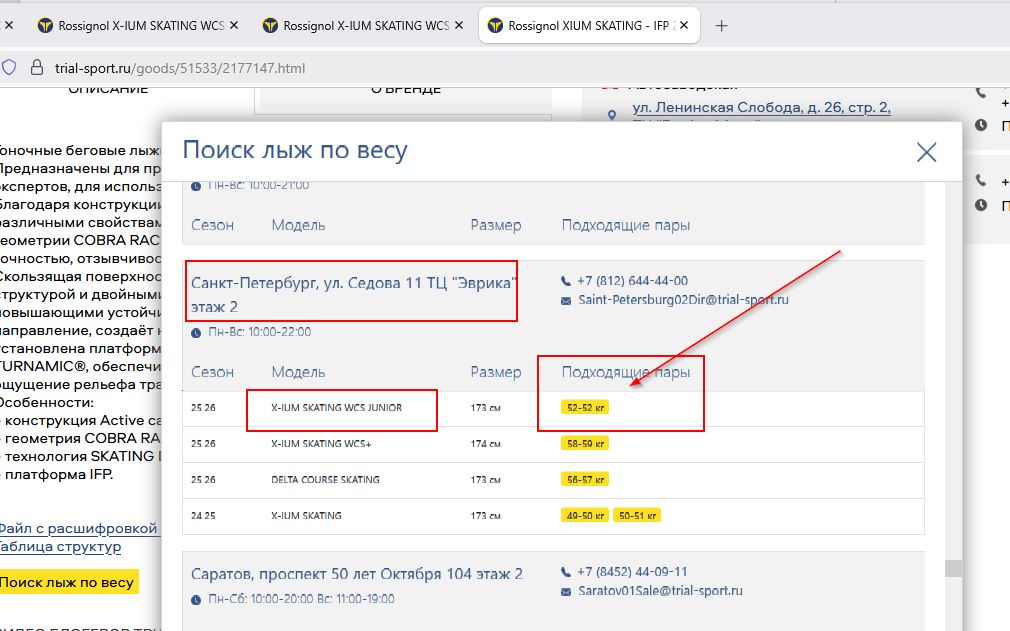Click the phone number +7 (8452) 44-09-11
Viewport: 1010px width, 631px height.
click(x=632, y=572)
